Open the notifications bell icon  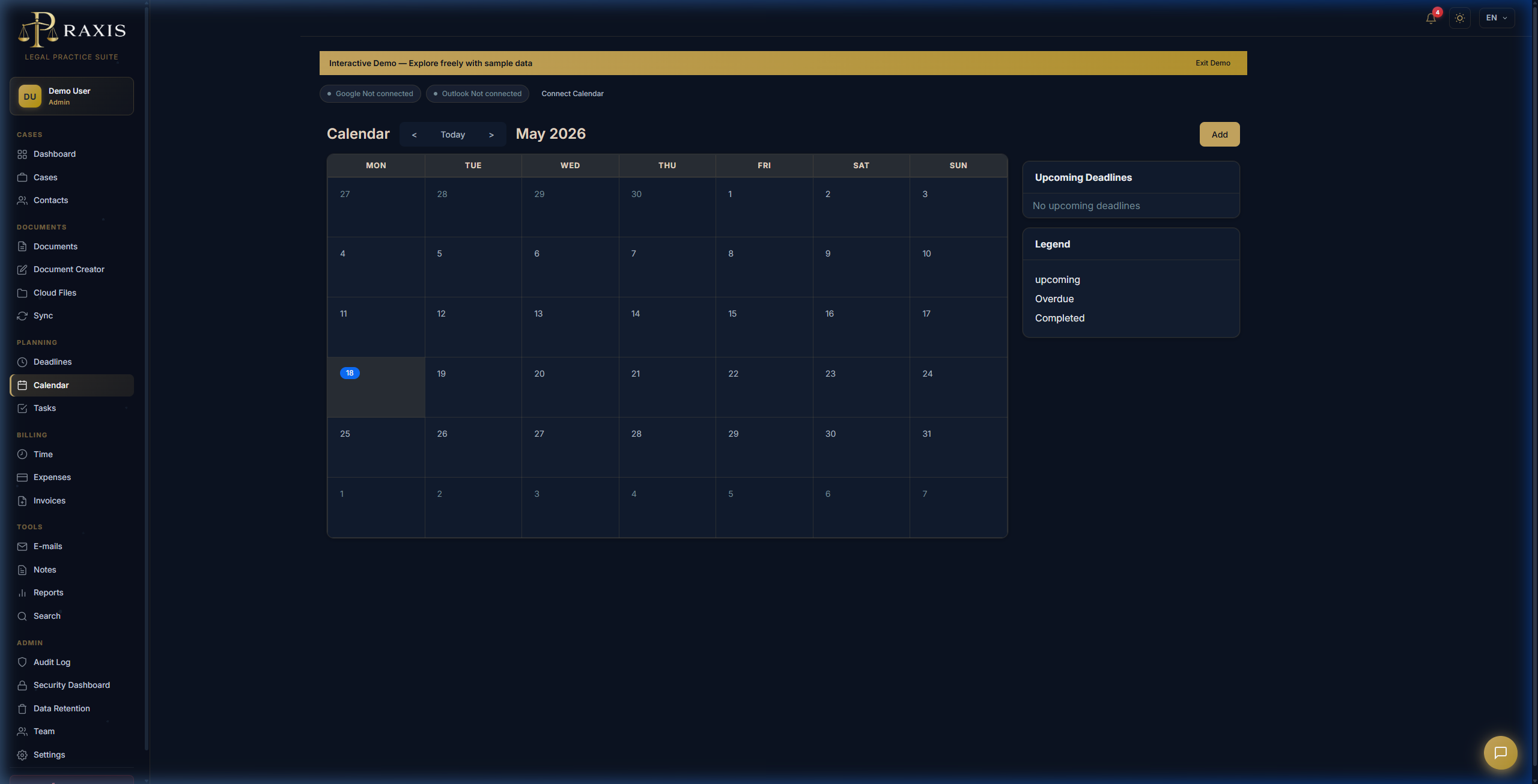(1431, 18)
